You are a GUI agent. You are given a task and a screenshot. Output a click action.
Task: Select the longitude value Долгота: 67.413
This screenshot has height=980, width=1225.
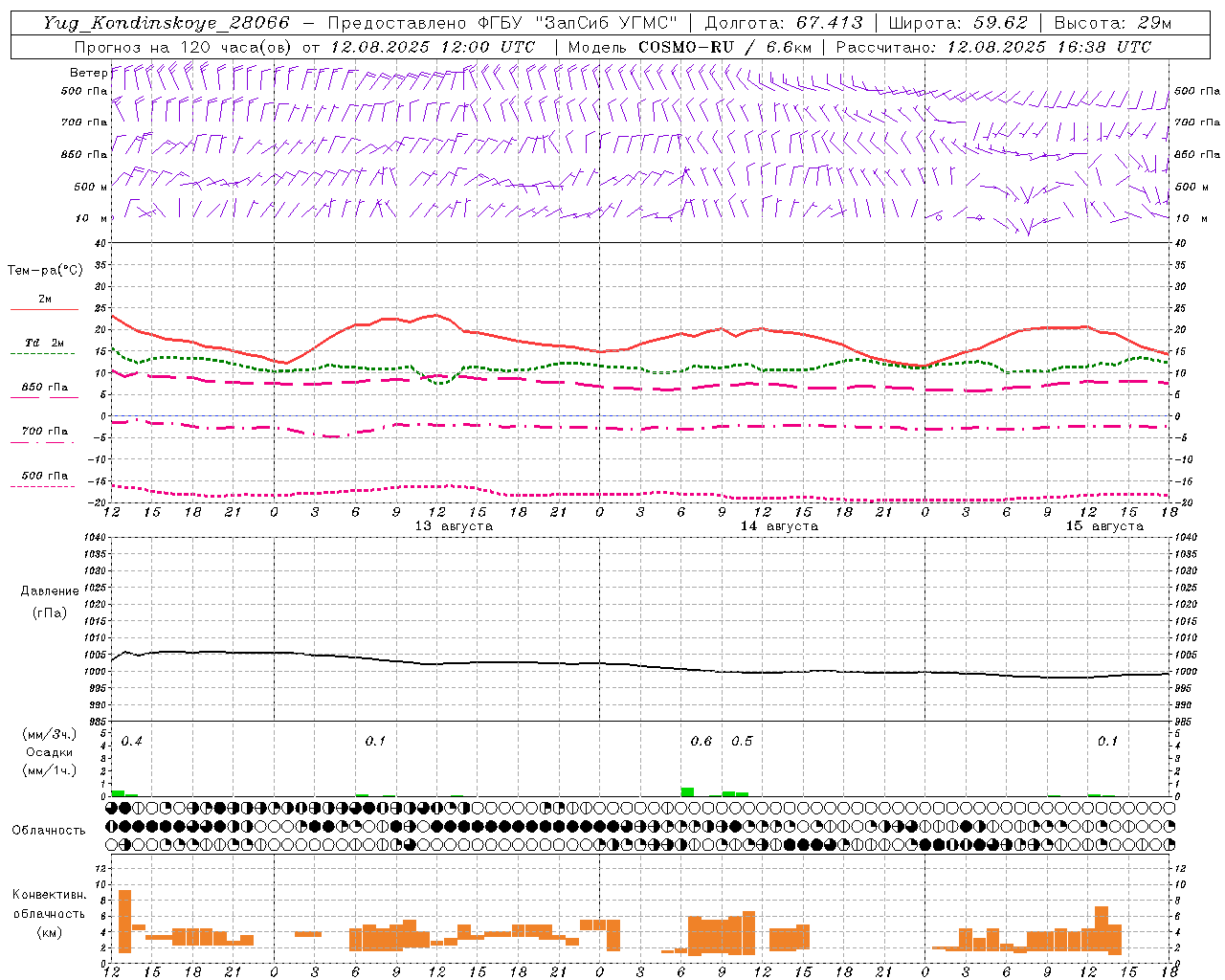(x=784, y=23)
